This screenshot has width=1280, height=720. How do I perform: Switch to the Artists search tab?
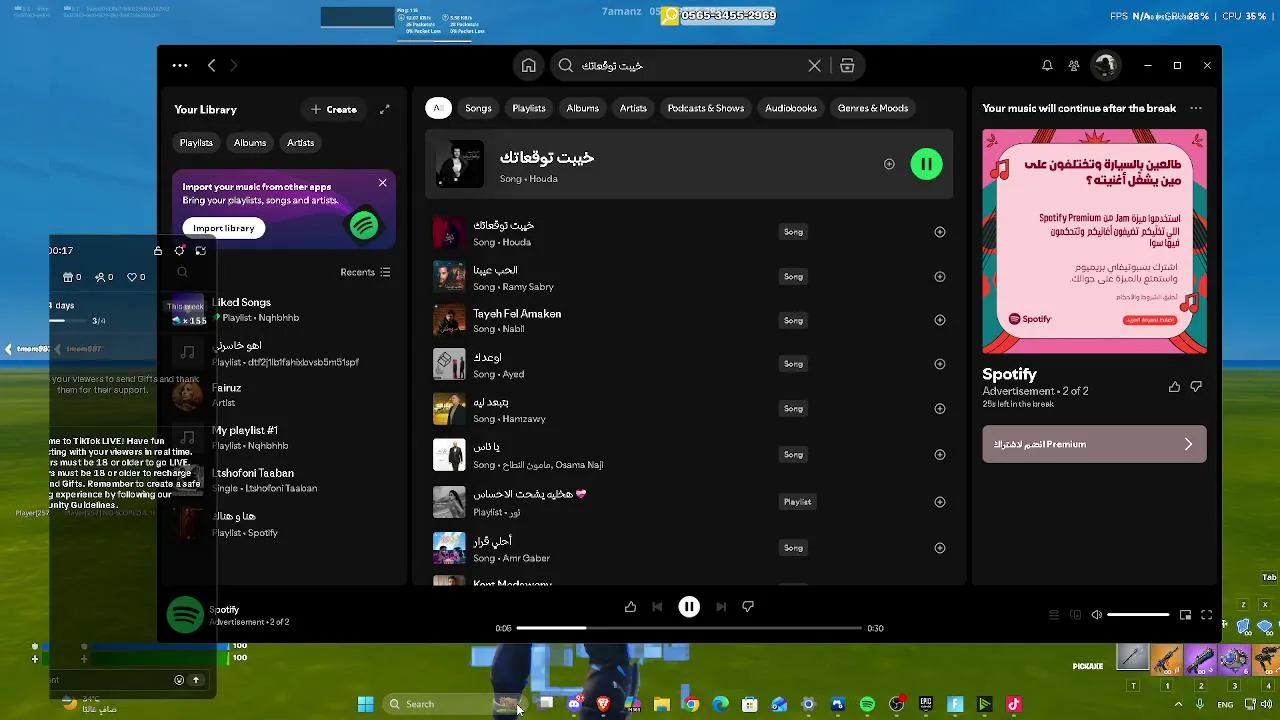[x=633, y=108]
